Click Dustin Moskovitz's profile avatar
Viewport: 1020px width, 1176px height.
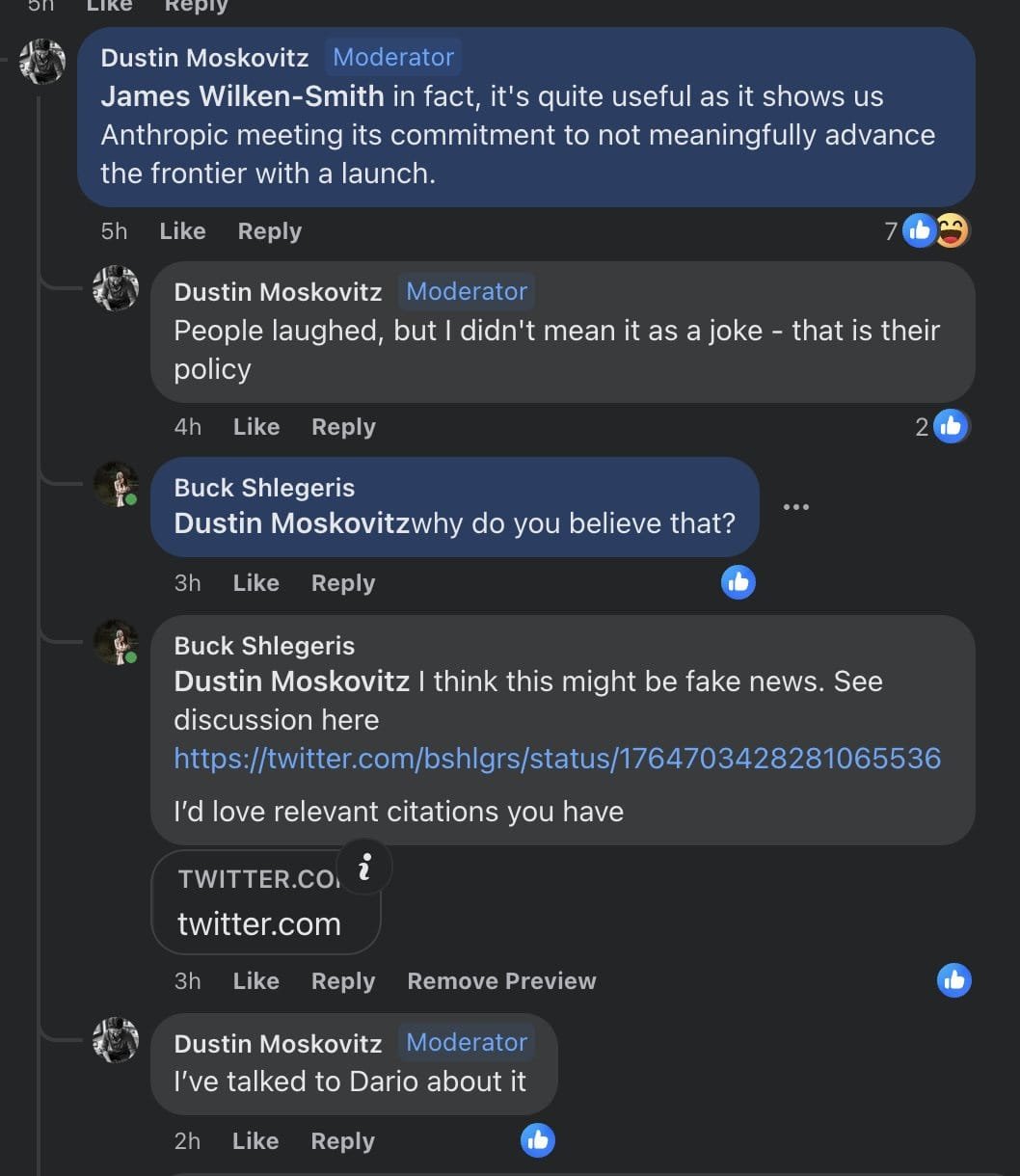click(x=42, y=62)
